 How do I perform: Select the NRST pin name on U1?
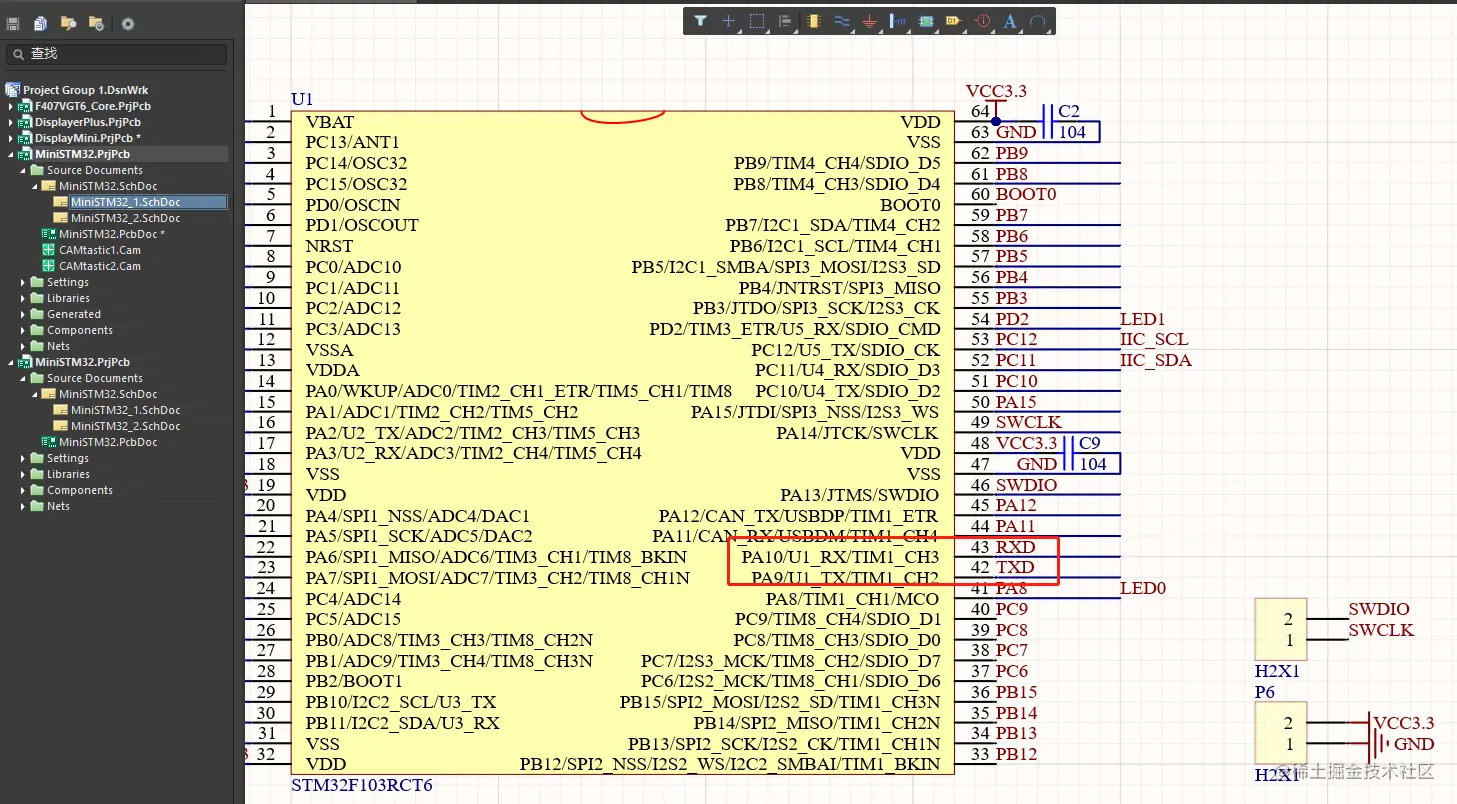click(329, 246)
